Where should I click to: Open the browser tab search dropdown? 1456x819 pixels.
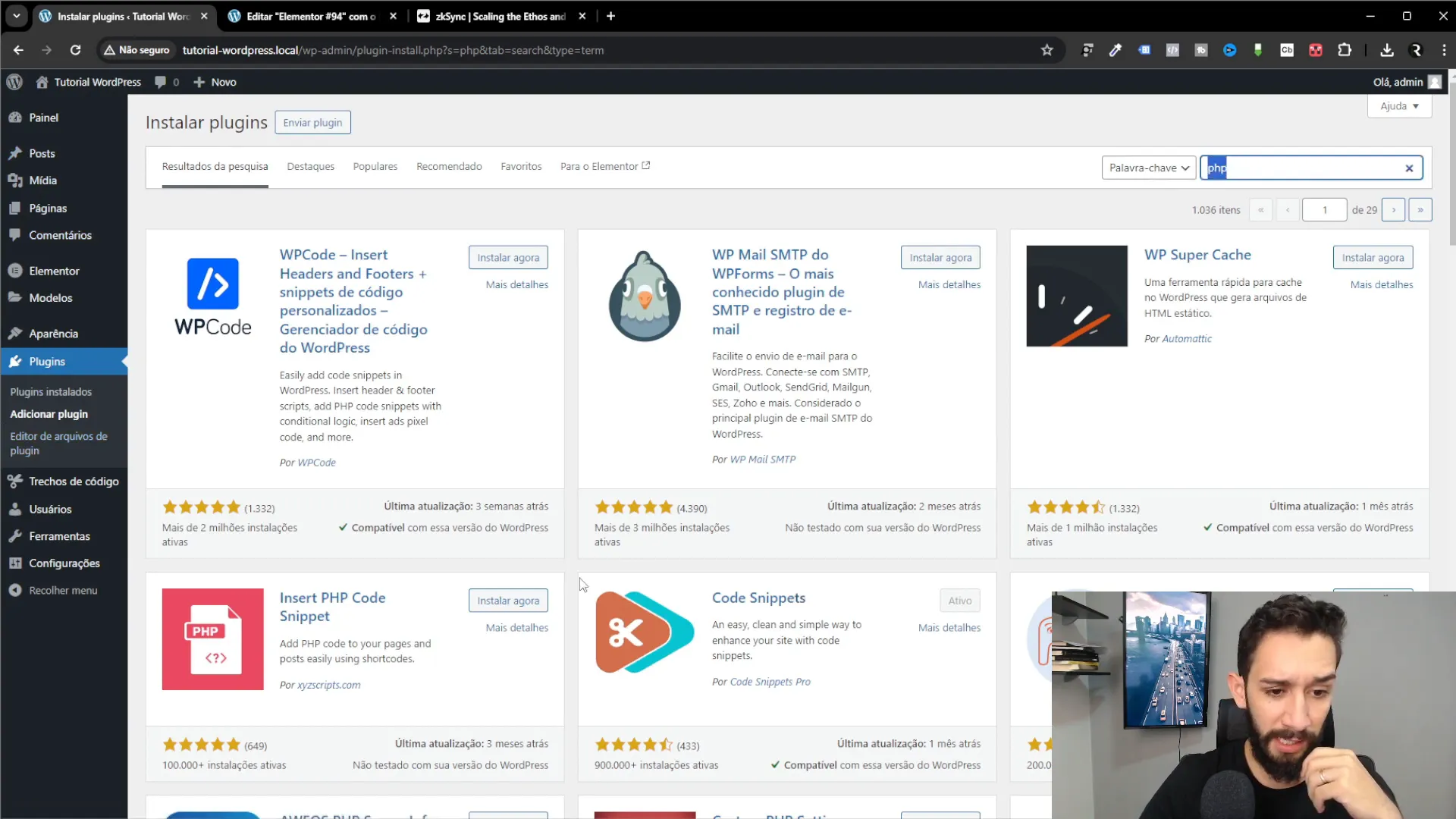(16, 16)
